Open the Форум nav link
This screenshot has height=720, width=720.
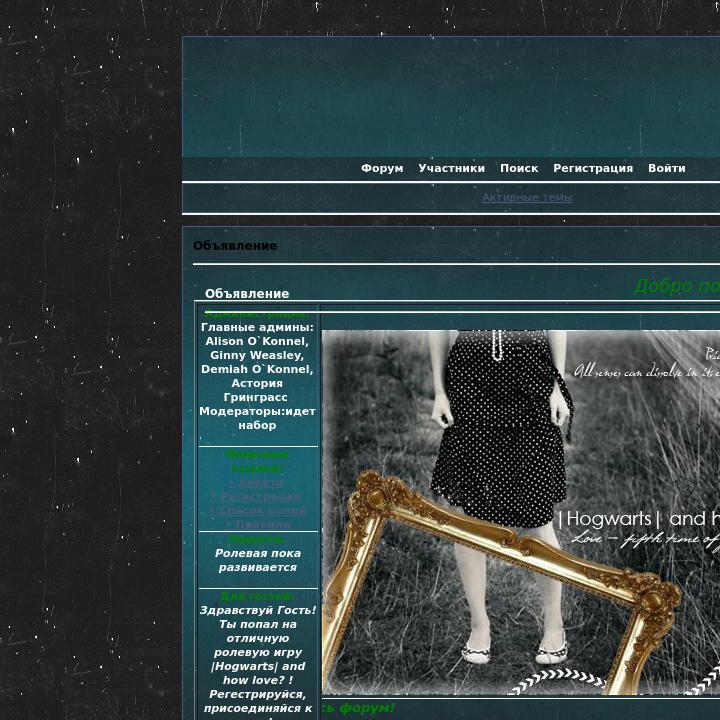(382, 169)
